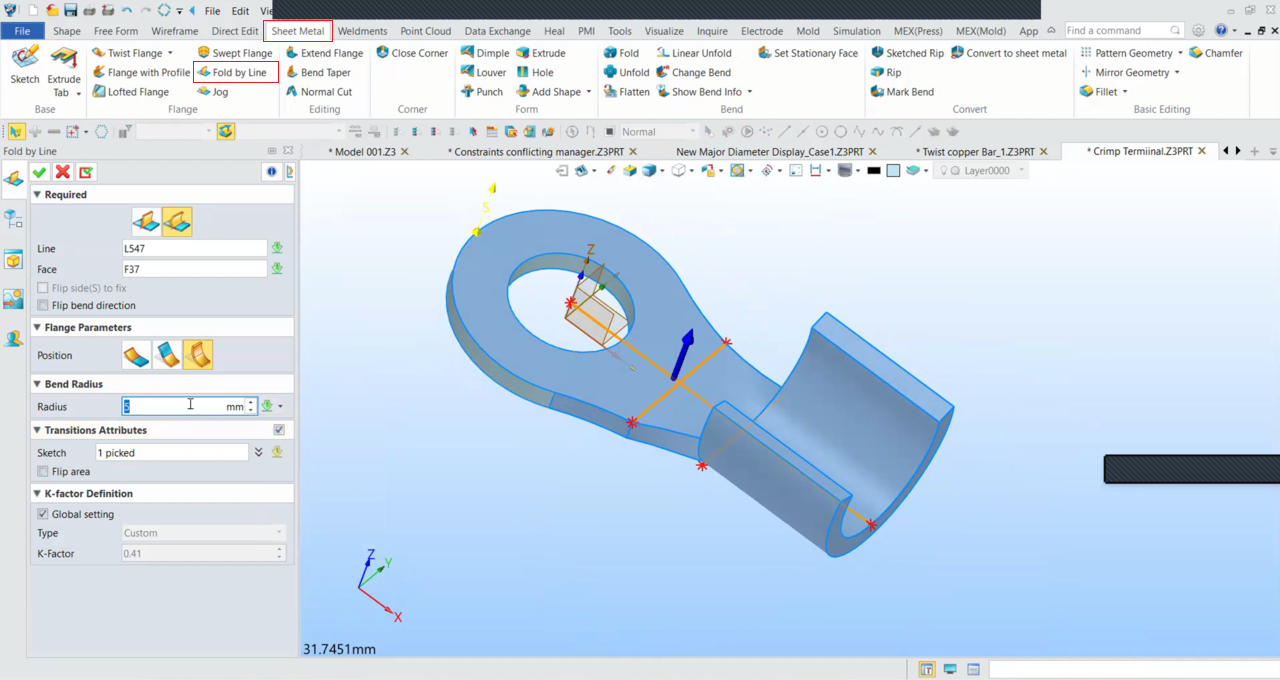This screenshot has height=680, width=1280.
Task: Click the Flatten bend tool
Action: [x=626, y=92]
